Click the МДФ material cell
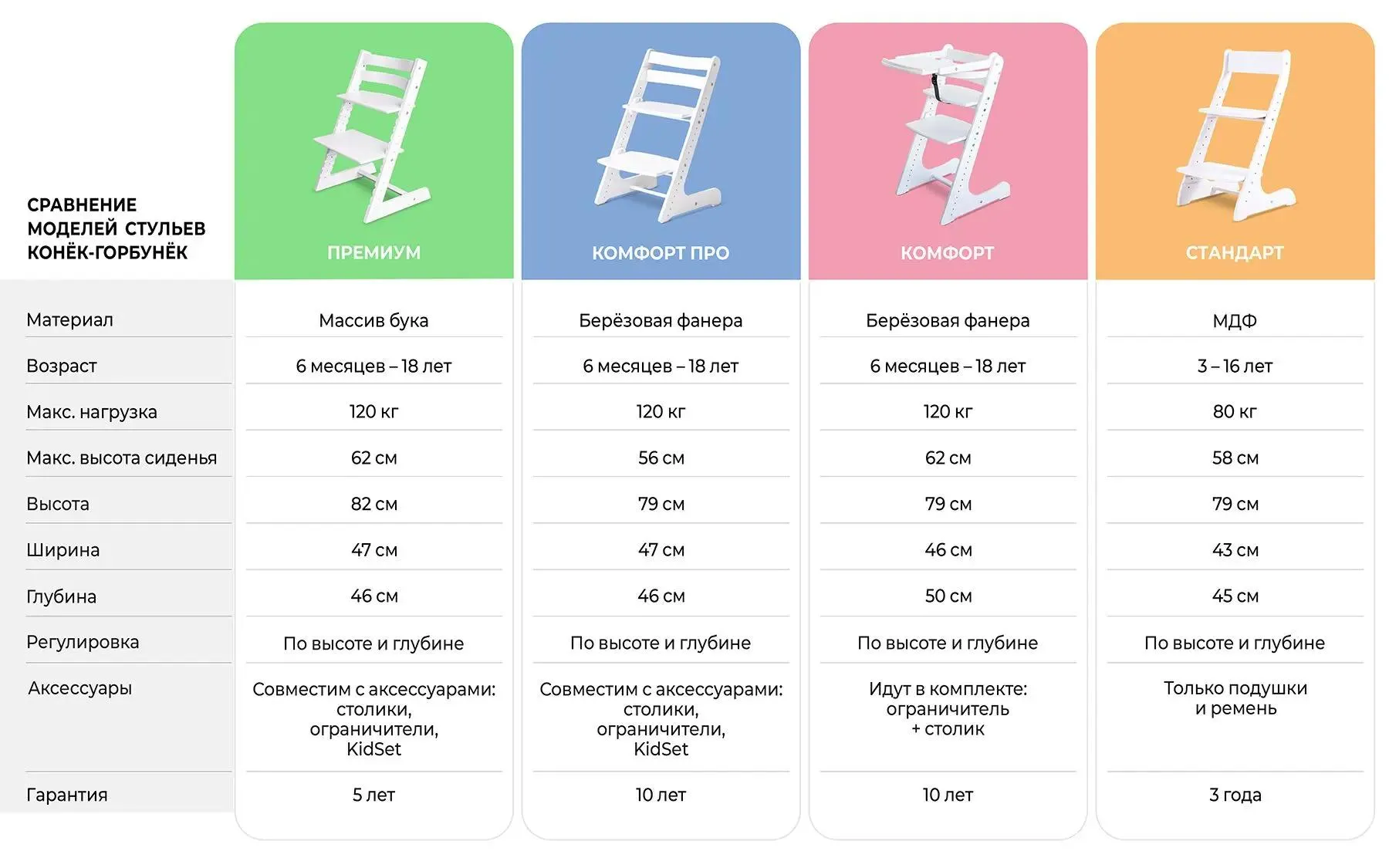Viewport: 1389px width, 868px height. (x=1235, y=320)
